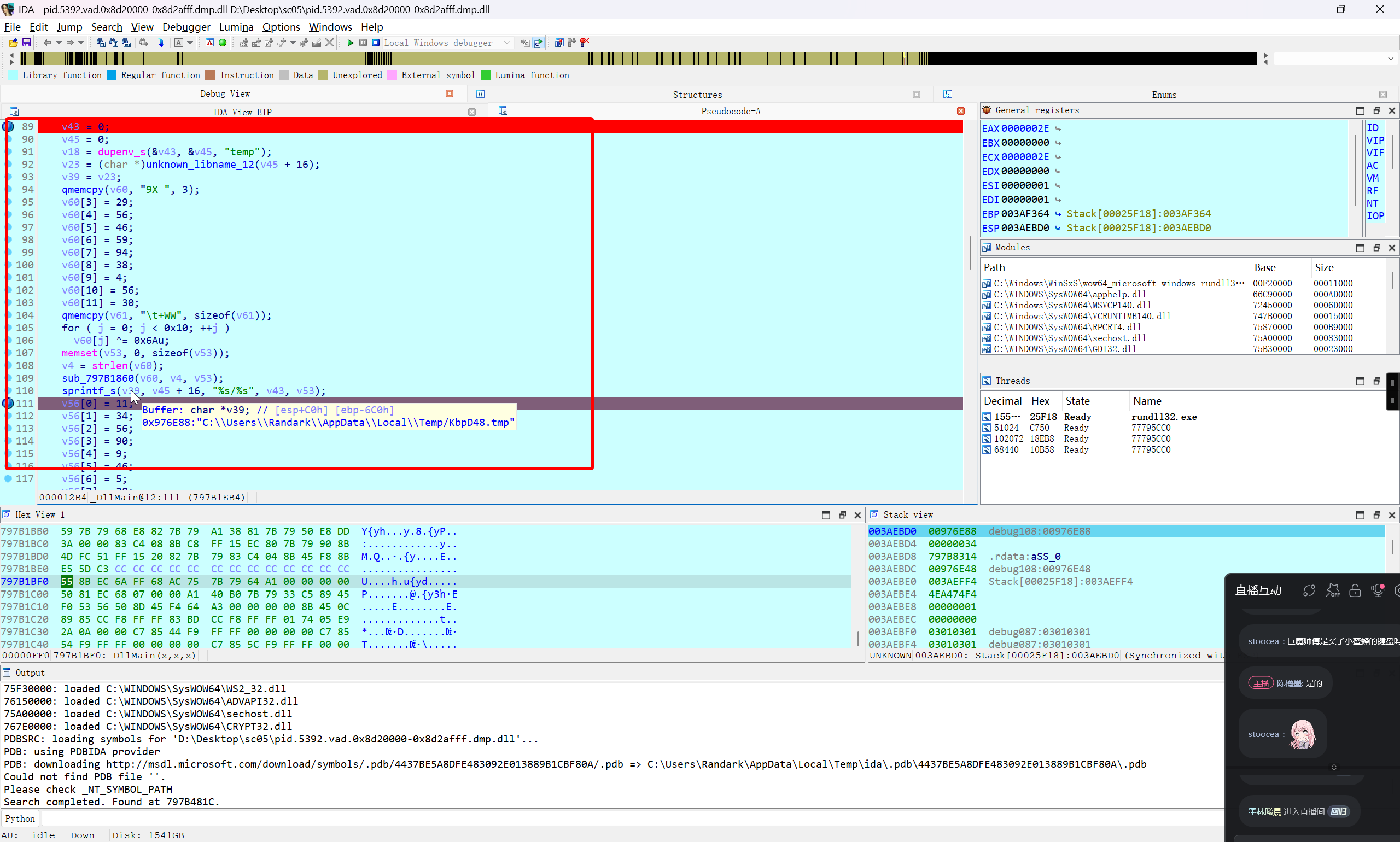Click the Stack view panel icon
1400x842 pixels.
tap(874, 514)
